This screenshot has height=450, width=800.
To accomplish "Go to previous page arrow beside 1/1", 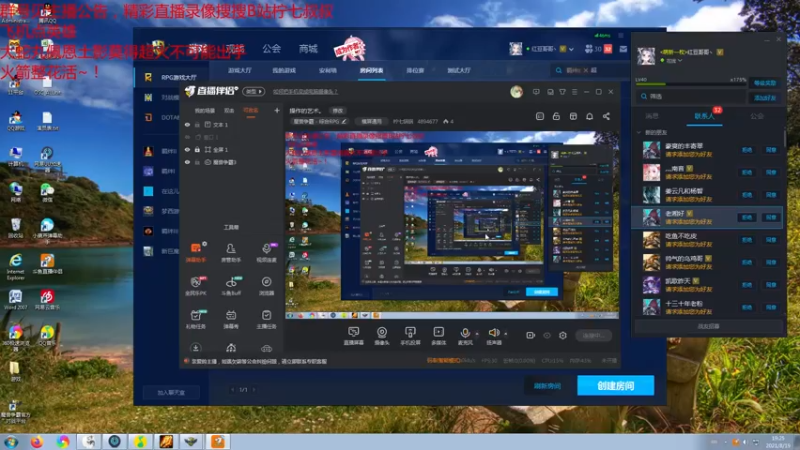I will (x=233, y=390).
